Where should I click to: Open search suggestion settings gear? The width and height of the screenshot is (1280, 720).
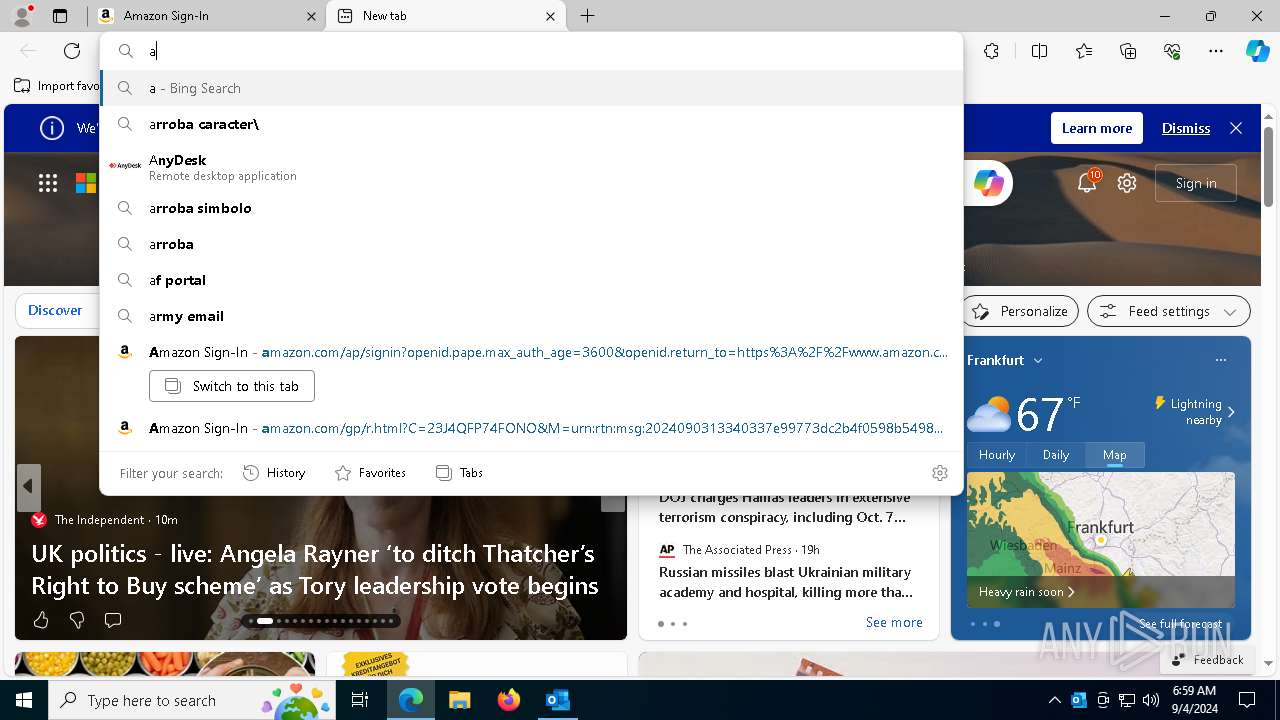[940, 473]
